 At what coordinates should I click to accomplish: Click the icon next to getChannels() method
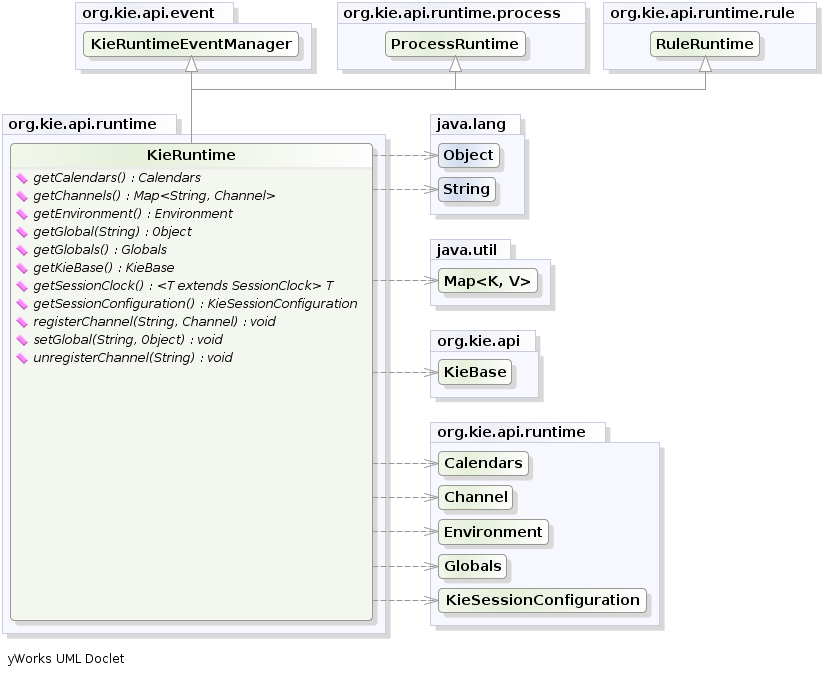point(22,196)
